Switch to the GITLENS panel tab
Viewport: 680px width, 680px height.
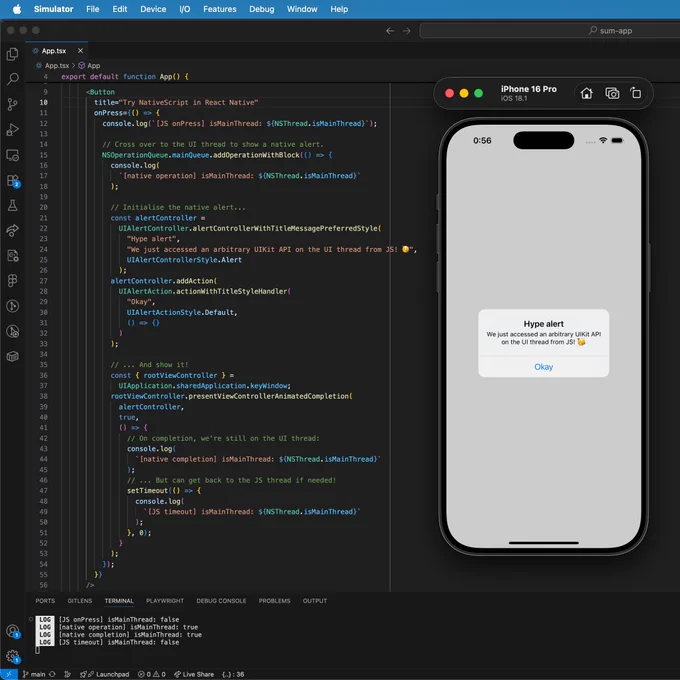pos(80,601)
